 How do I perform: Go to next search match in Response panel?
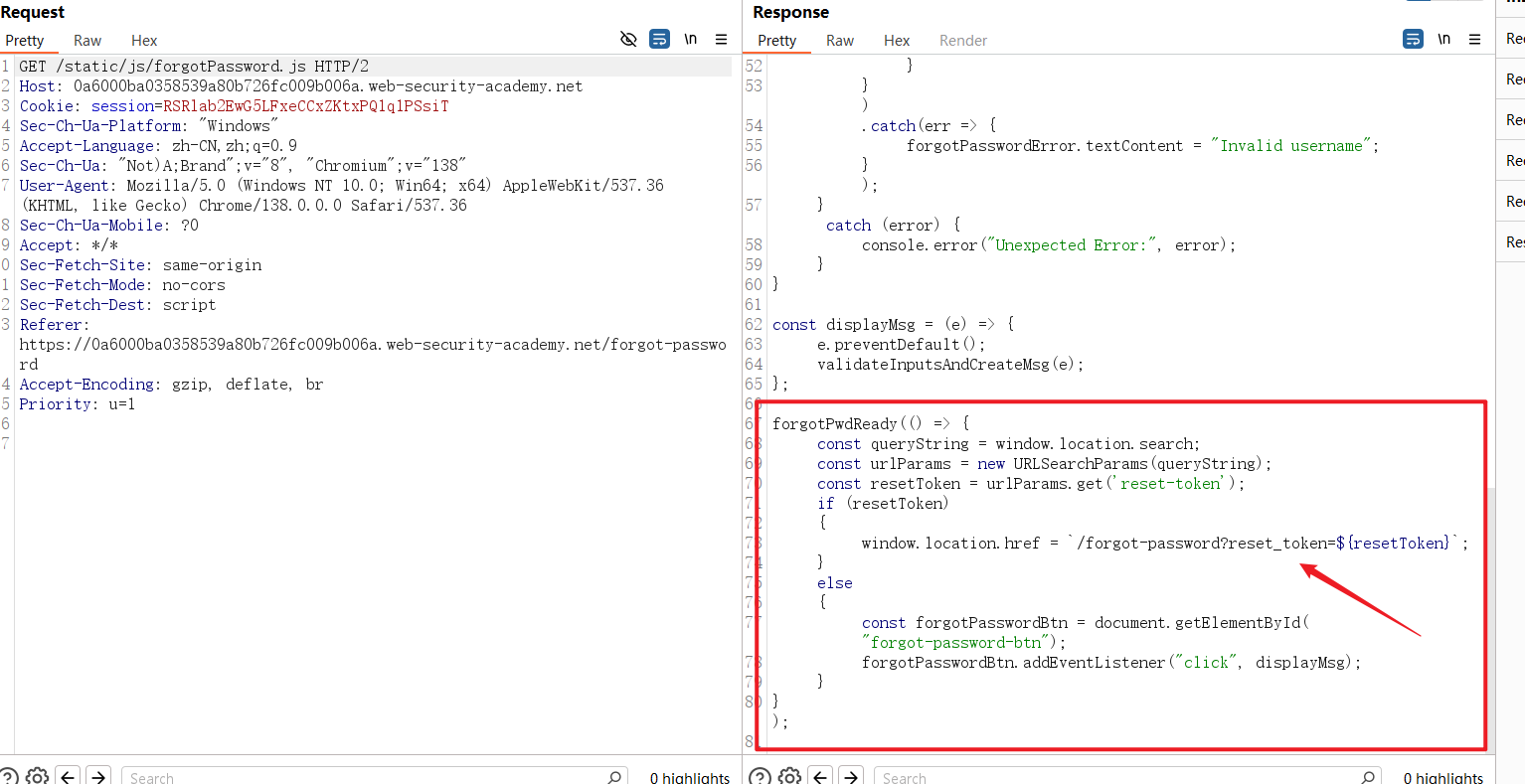point(851,776)
